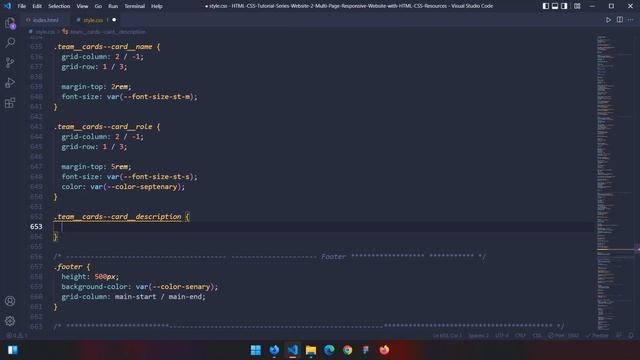
Task: Split the editor right
Action: point(620,20)
